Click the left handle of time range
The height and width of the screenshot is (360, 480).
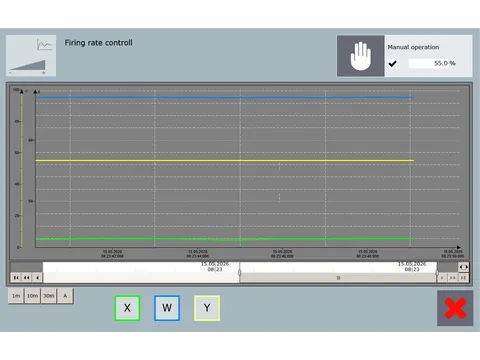240,273
